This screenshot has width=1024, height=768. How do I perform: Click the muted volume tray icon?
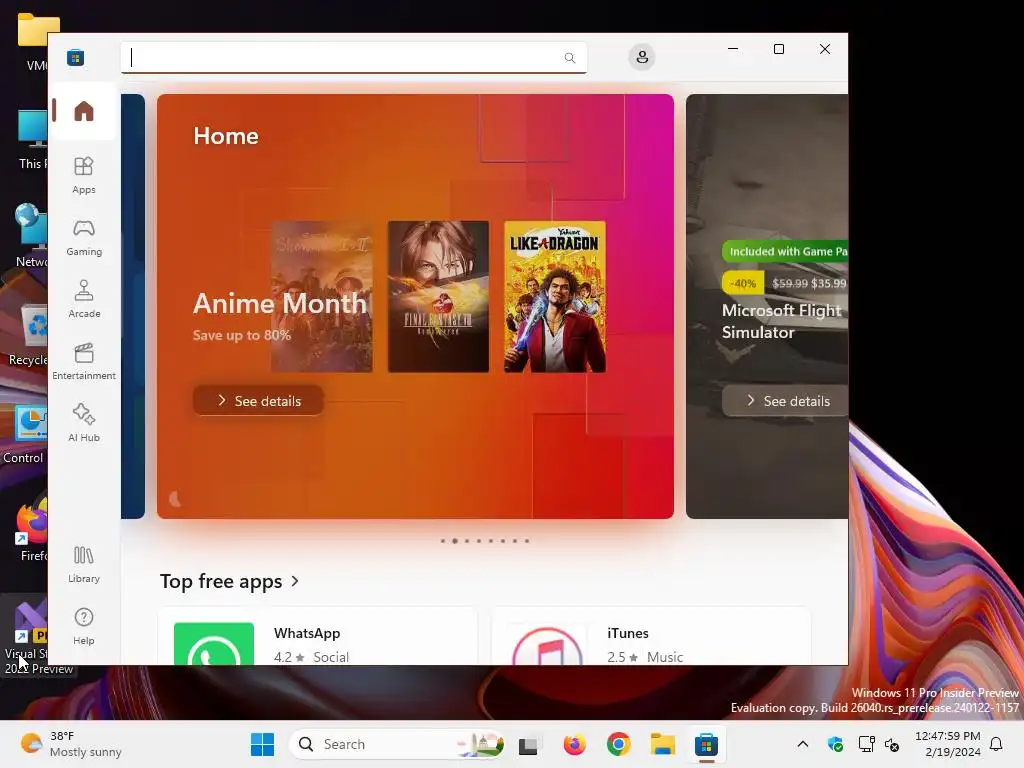[x=892, y=744]
